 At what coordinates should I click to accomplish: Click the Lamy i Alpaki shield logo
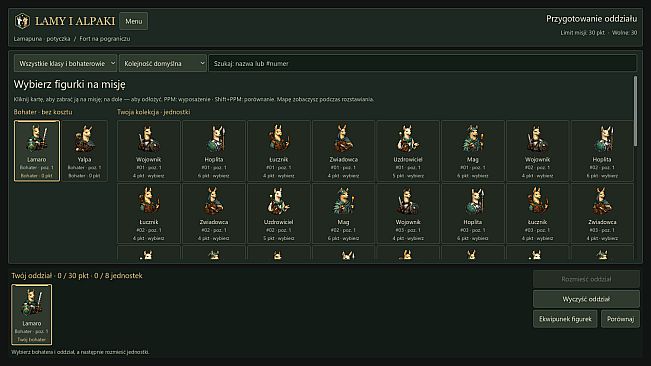coord(22,21)
